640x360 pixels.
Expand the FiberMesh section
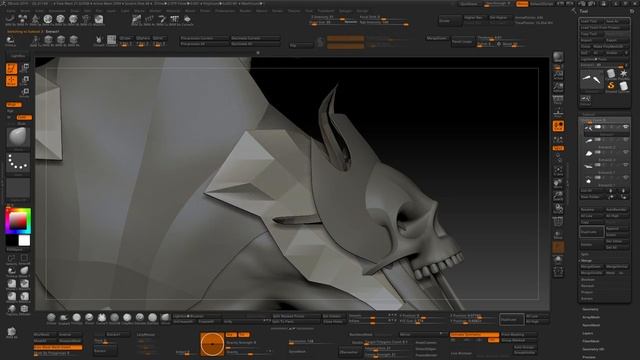[x=591, y=341]
